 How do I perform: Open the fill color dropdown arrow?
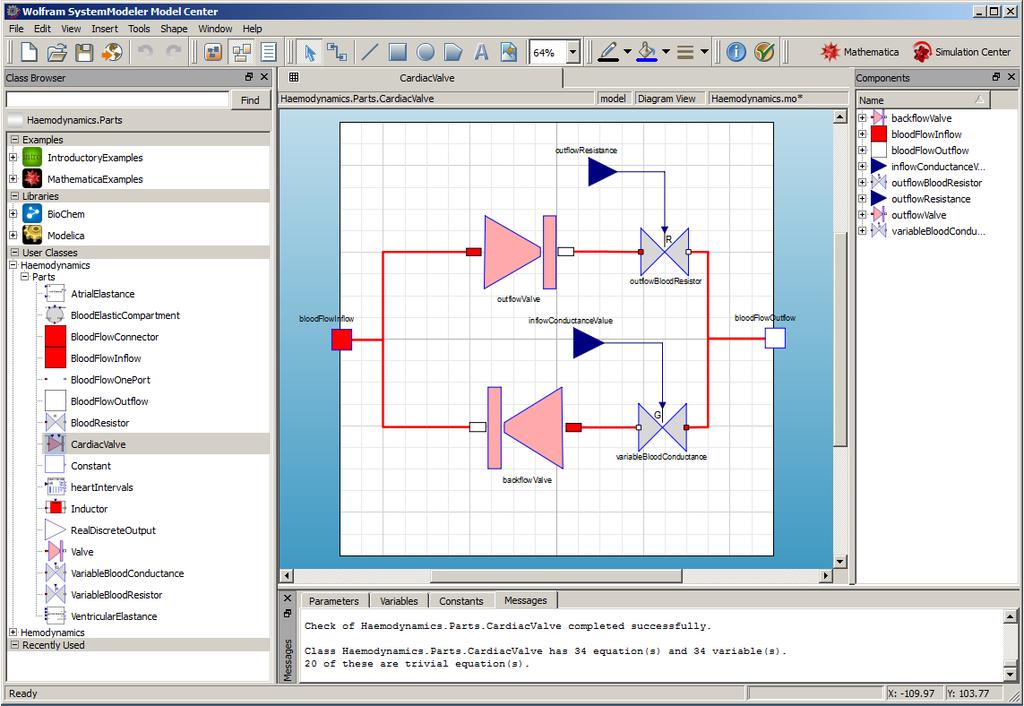click(x=666, y=52)
